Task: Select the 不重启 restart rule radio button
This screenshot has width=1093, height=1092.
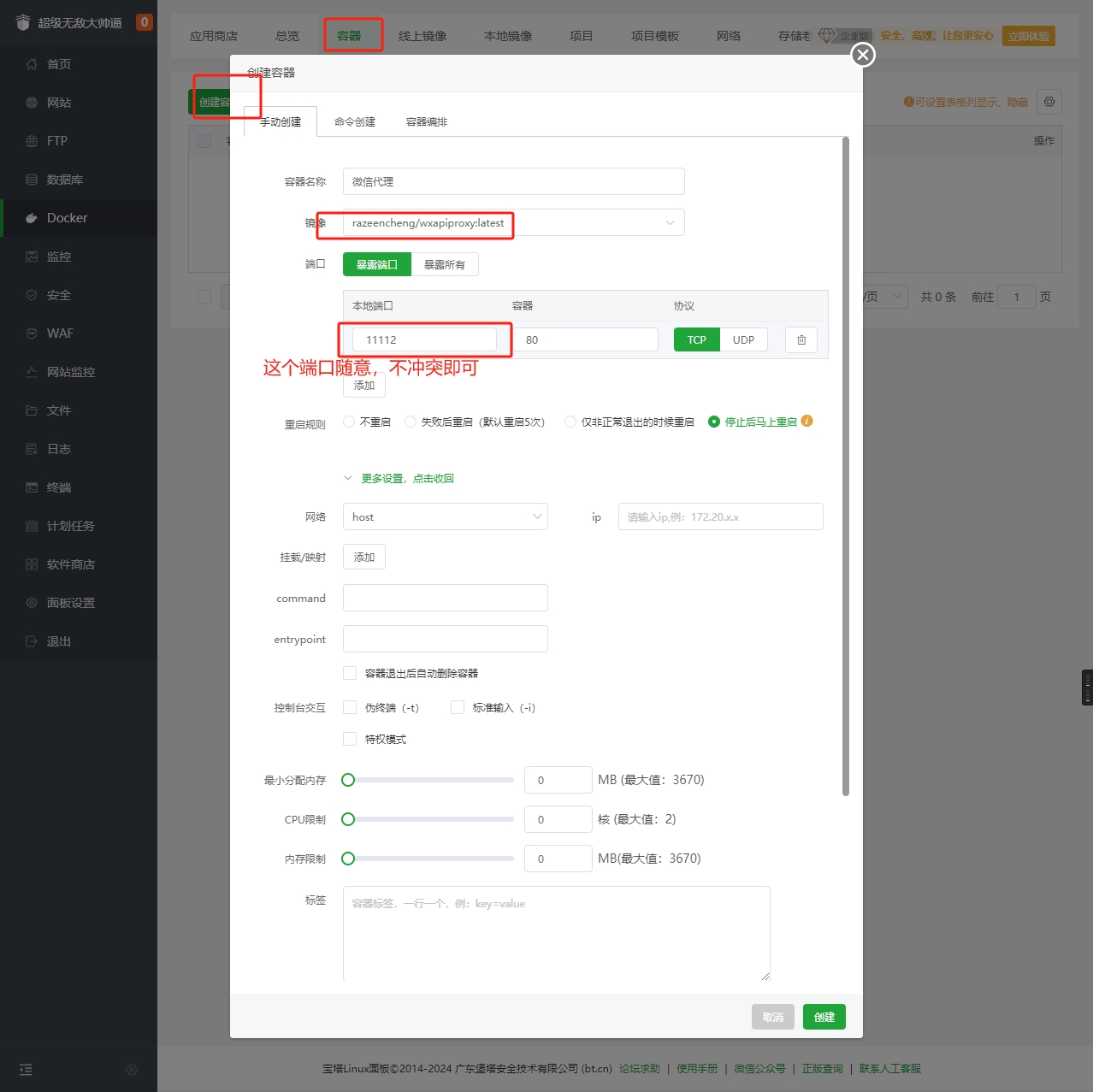Action: click(x=349, y=422)
